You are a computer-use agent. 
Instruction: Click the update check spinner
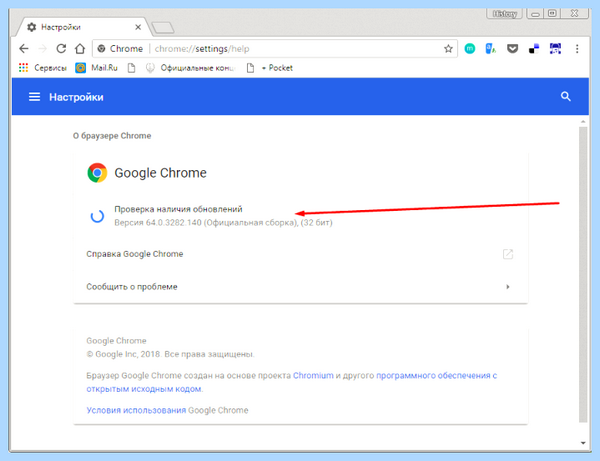click(x=97, y=216)
